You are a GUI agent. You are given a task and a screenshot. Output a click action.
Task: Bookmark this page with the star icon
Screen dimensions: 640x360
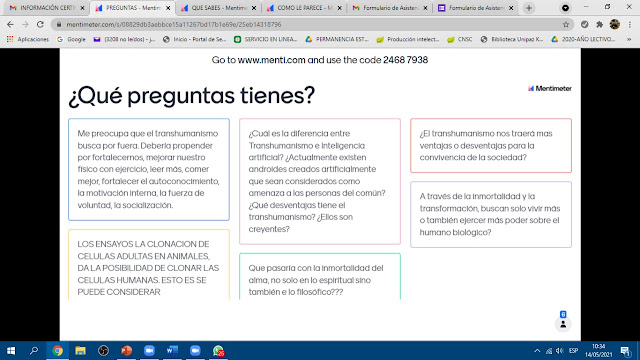[566, 24]
